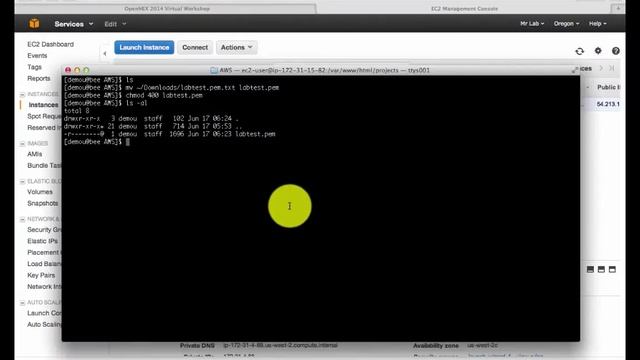
Task: Open Reports in sidebar
Action: coord(39,78)
